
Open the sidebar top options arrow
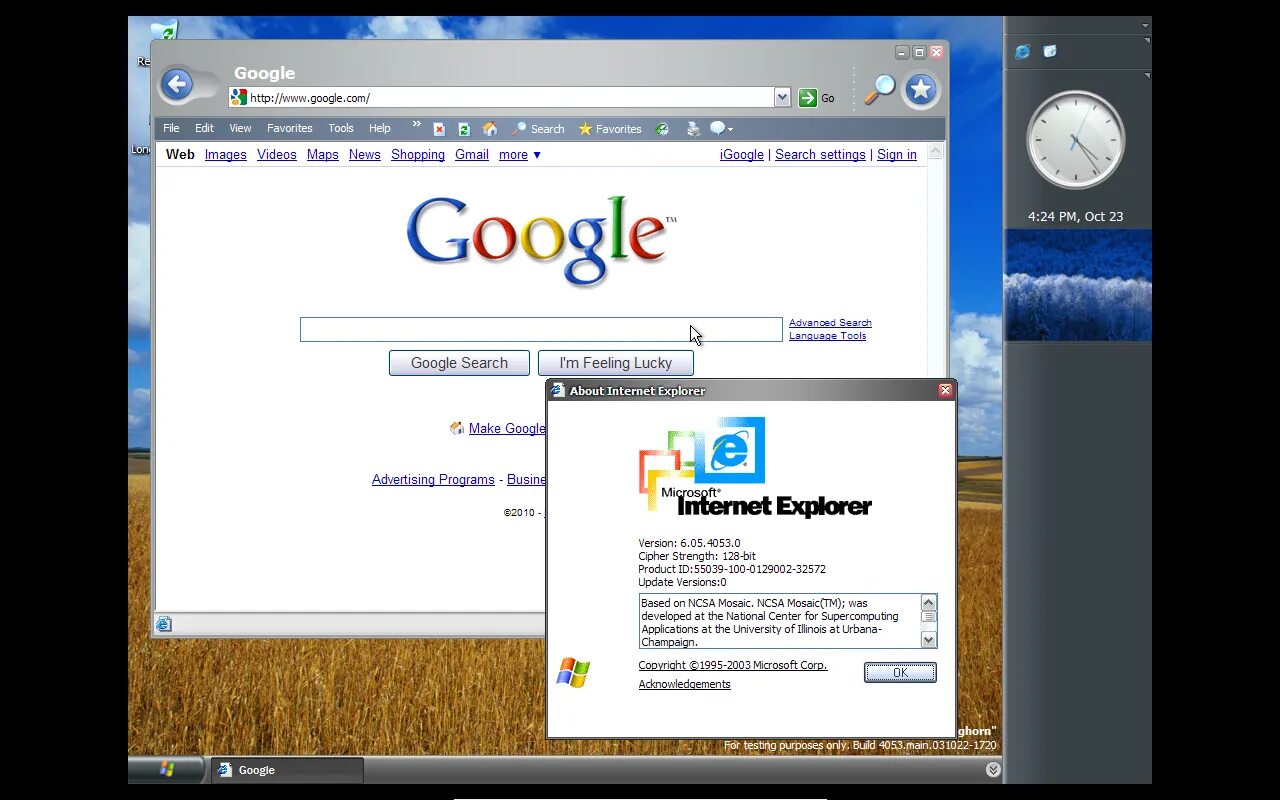(x=1145, y=25)
